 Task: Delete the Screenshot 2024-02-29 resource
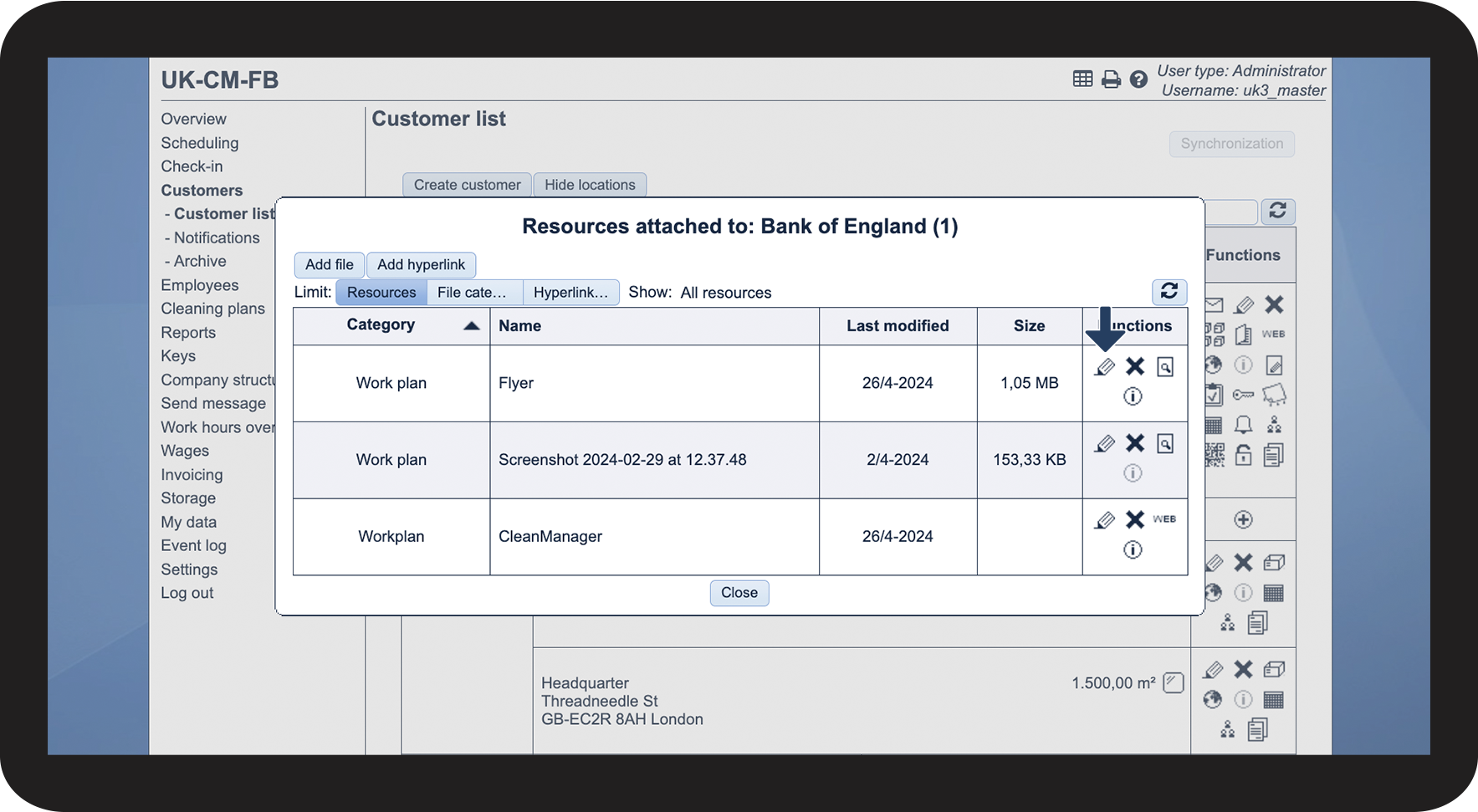point(1135,443)
